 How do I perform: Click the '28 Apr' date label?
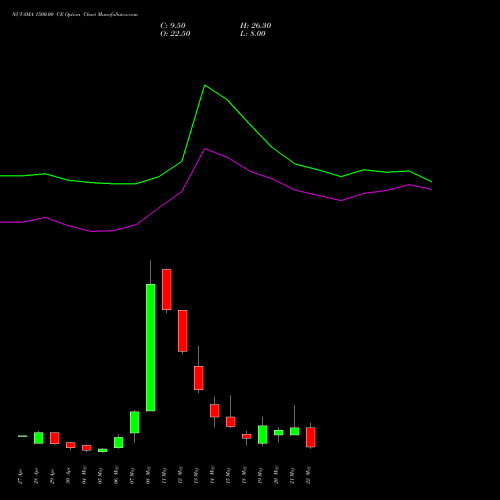tap(36, 476)
